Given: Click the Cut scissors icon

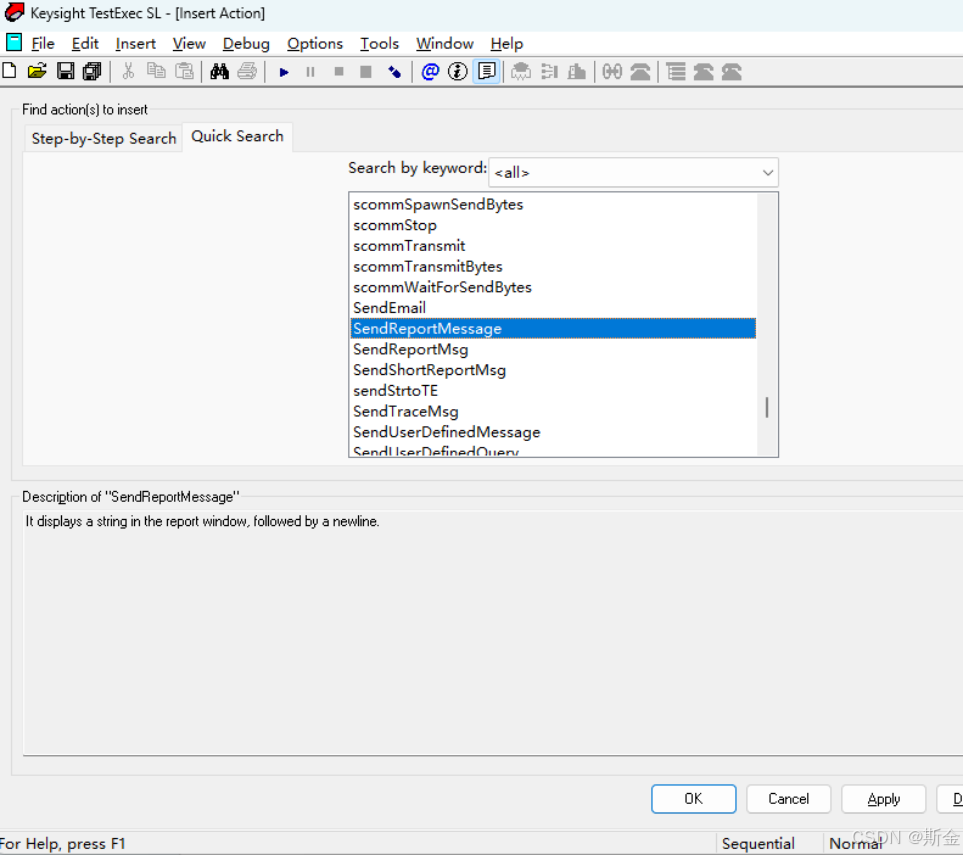Looking at the screenshot, I should coord(128,71).
